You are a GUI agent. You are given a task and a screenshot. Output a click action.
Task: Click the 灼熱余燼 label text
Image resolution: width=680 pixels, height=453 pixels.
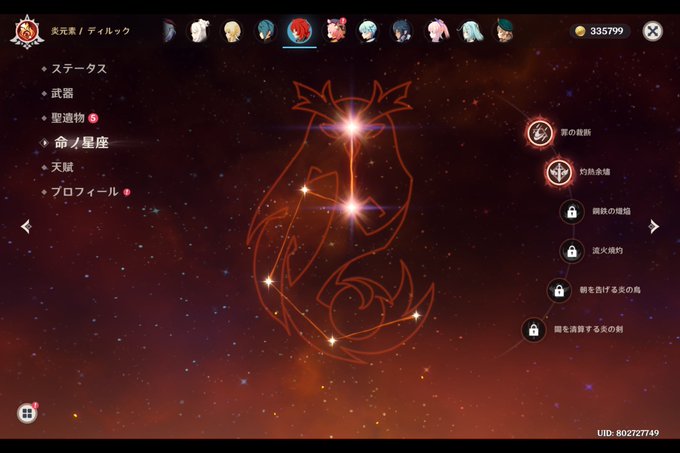coord(595,172)
